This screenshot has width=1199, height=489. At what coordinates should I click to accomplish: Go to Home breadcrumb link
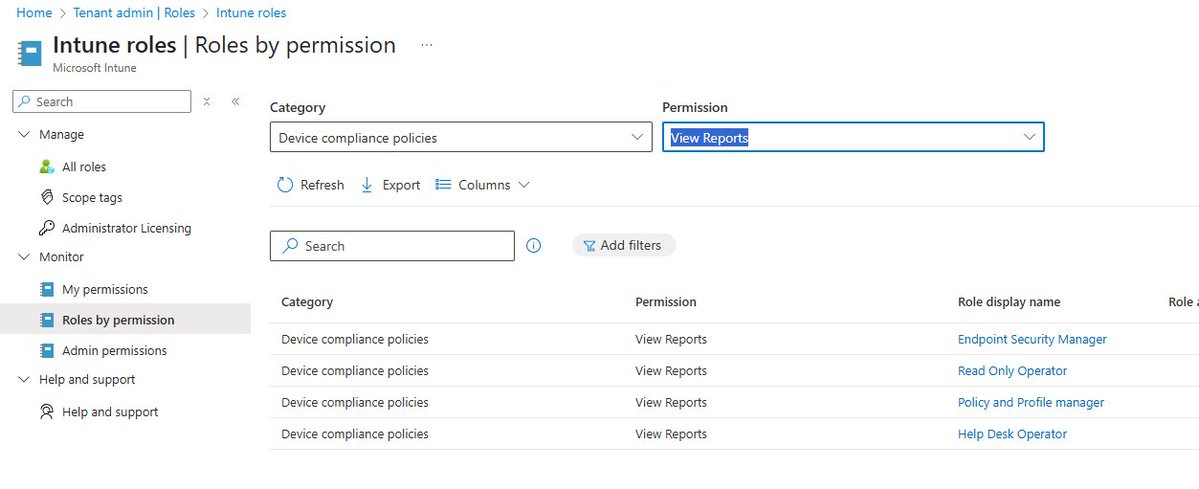tap(34, 13)
